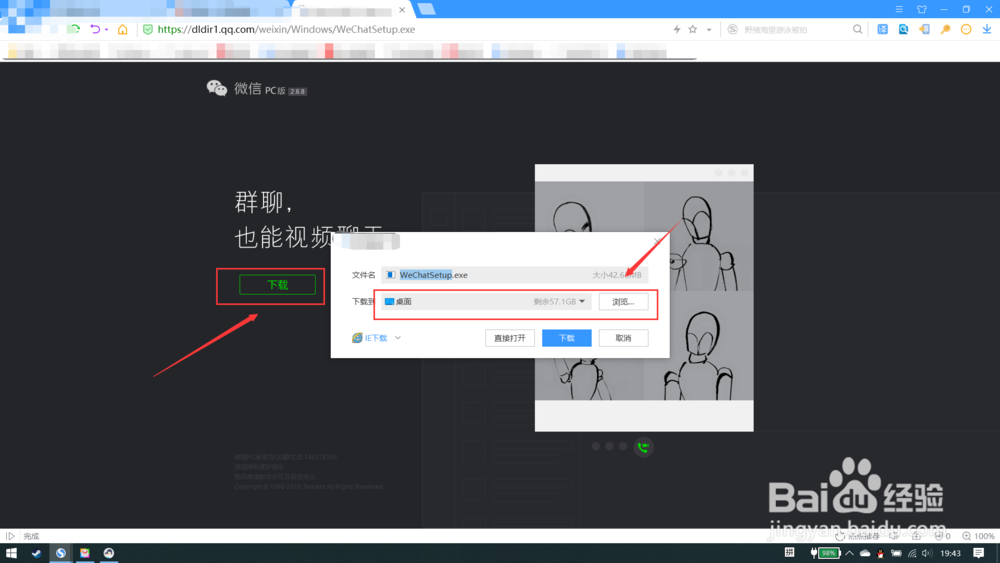Click the blue 下载 button in dialog

566,338
